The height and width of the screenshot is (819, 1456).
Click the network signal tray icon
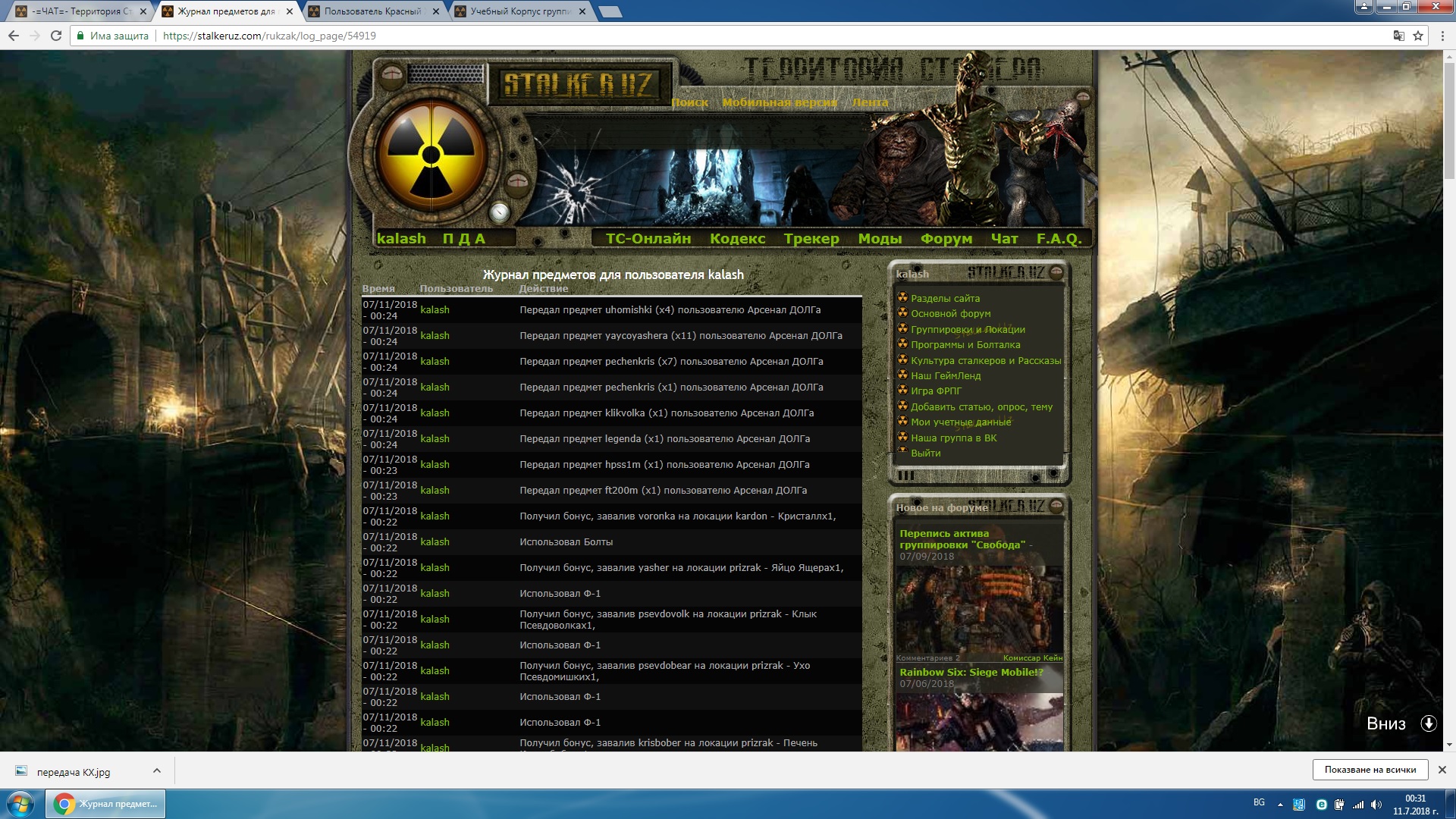click(1357, 805)
